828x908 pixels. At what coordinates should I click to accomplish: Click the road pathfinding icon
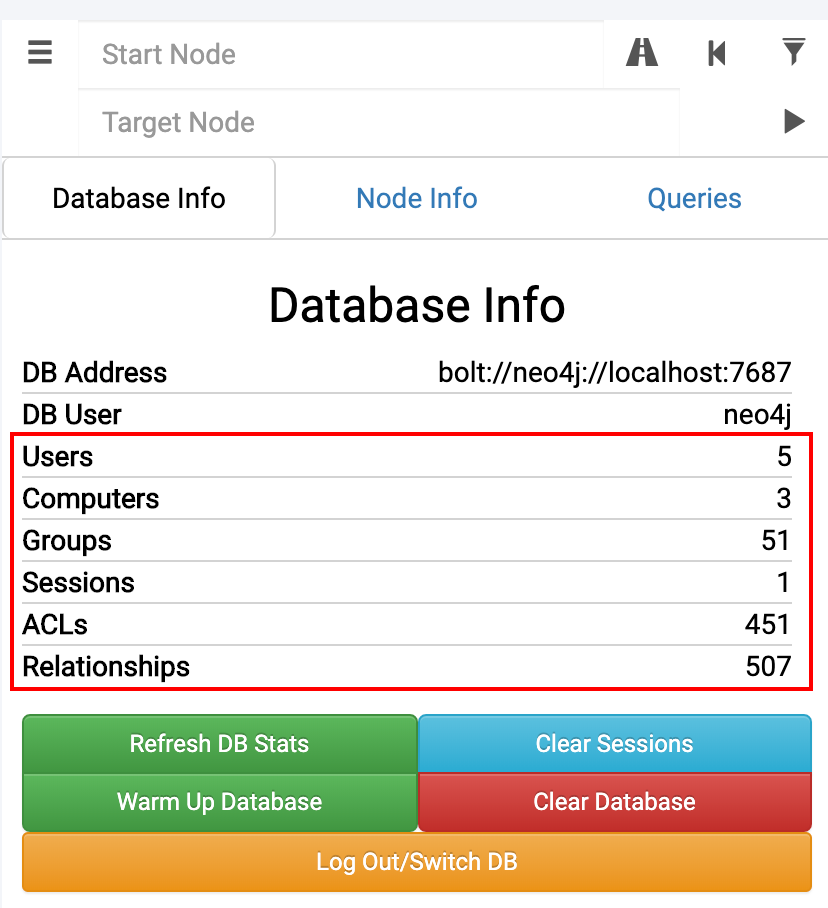[x=641, y=52]
